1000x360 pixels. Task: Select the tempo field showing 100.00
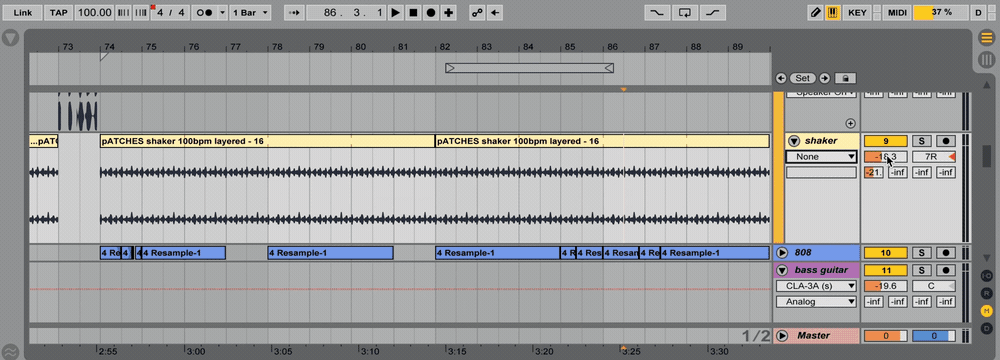pyautogui.click(x=94, y=12)
